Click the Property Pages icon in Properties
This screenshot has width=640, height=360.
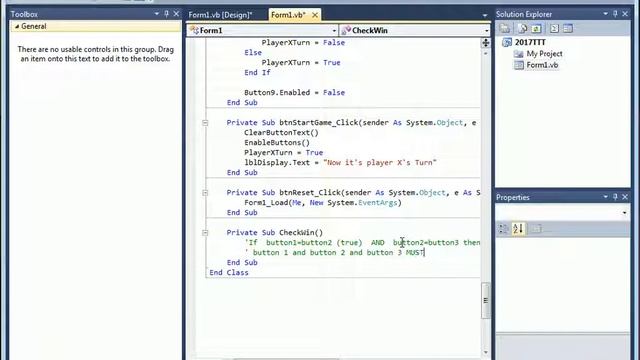coord(536,229)
